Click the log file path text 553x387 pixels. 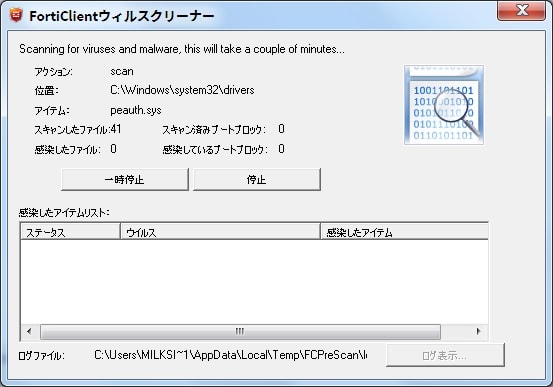230,355
